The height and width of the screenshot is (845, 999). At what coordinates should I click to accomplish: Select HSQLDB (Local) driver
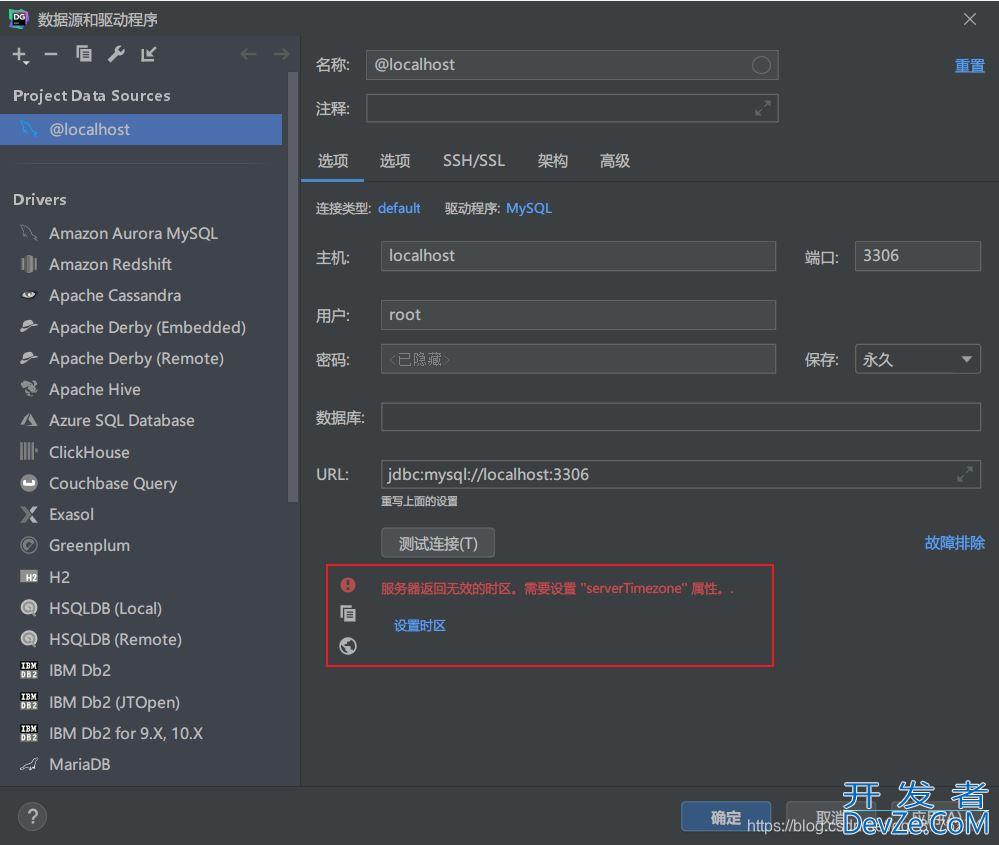point(143,609)
